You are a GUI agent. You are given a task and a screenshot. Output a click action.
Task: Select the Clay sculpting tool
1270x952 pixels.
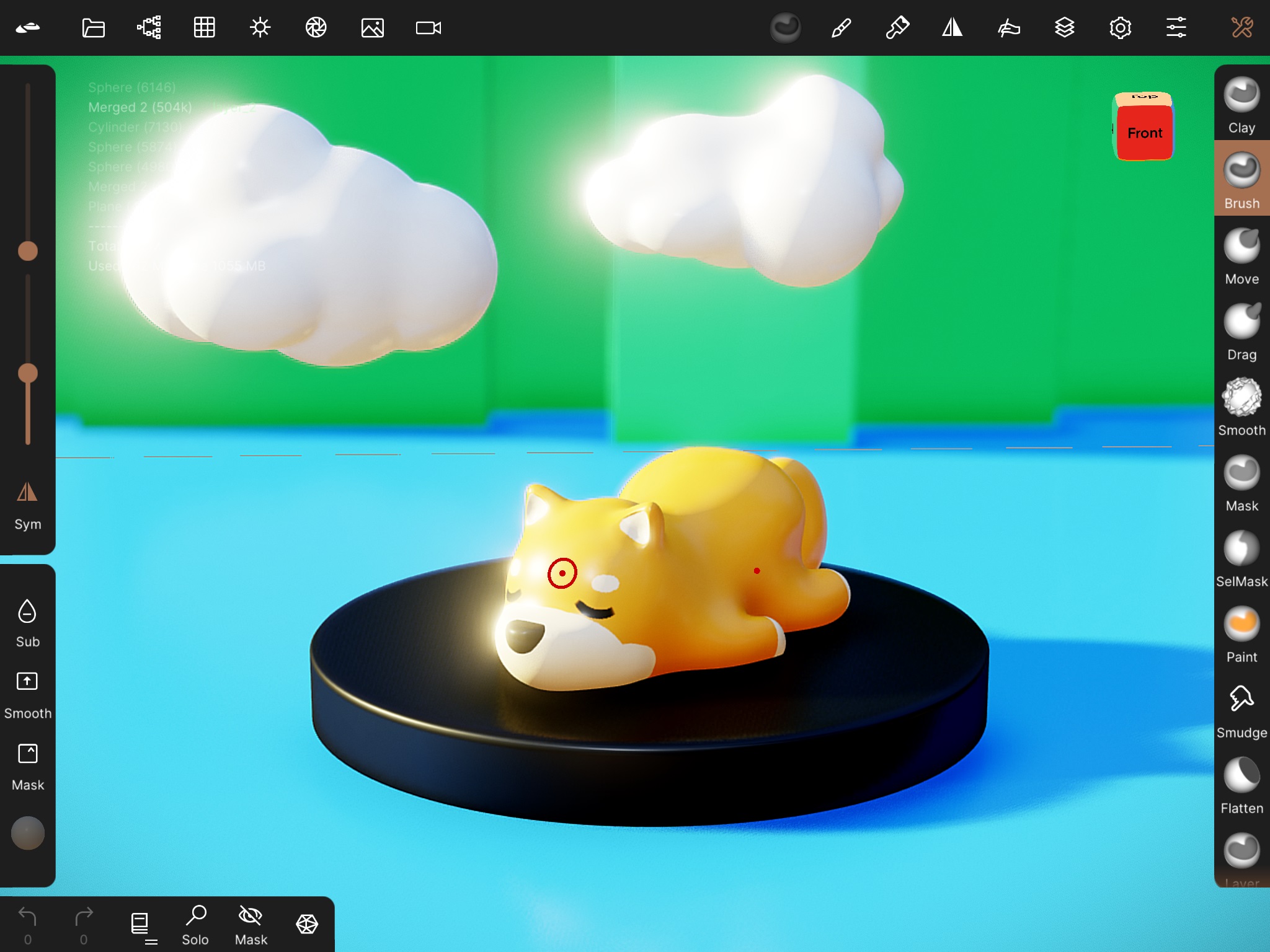pyautogui.click(x=1242, y=99)
